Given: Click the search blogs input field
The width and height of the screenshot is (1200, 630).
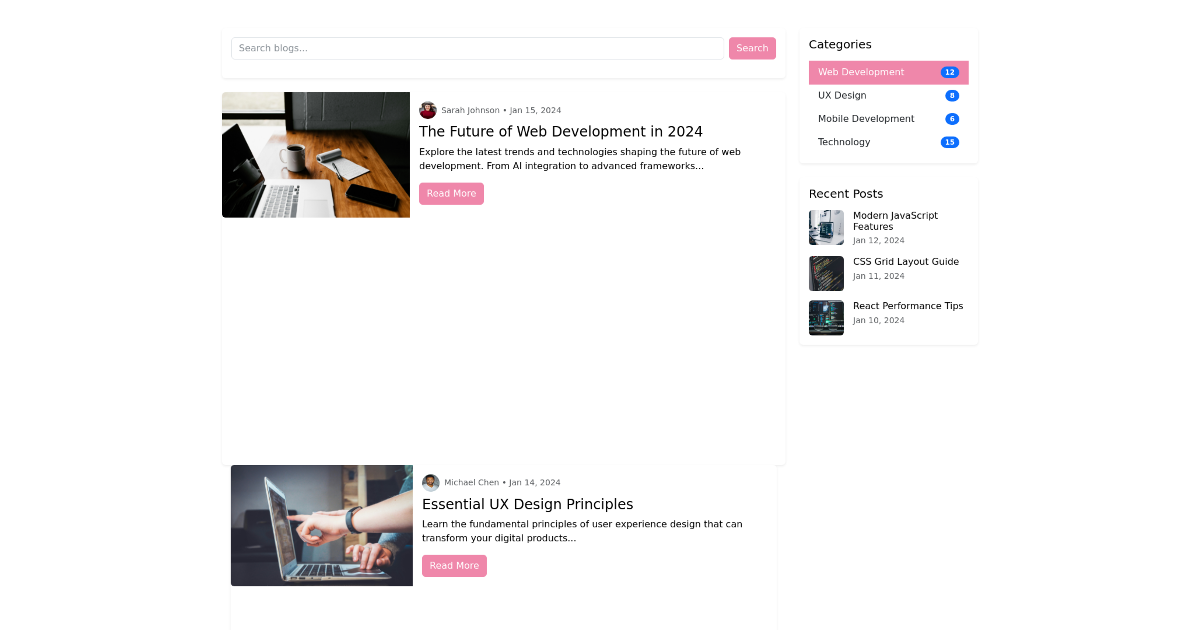Looking at the screenshot, I should 477,48.
